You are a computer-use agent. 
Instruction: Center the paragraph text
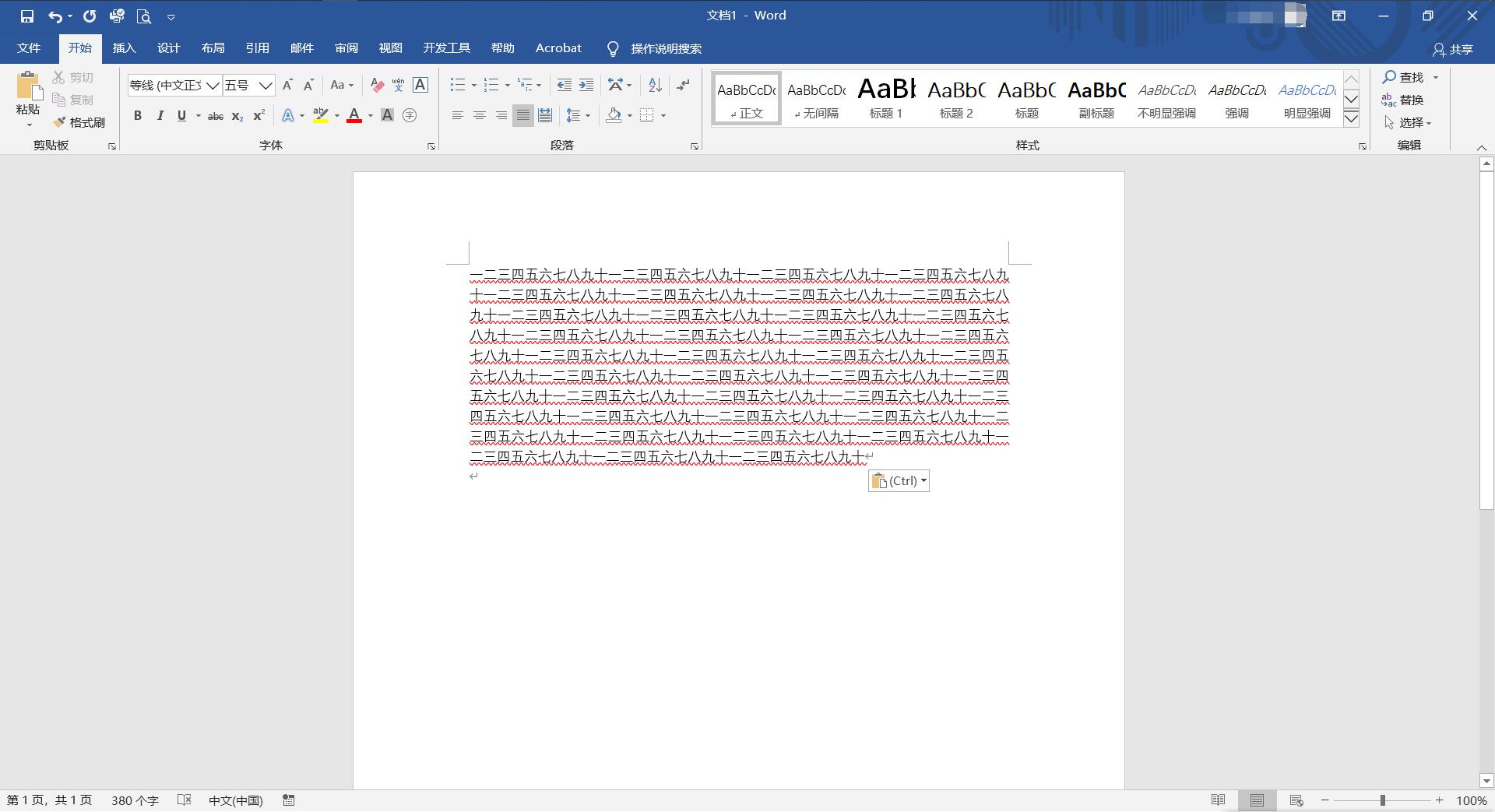480,116
